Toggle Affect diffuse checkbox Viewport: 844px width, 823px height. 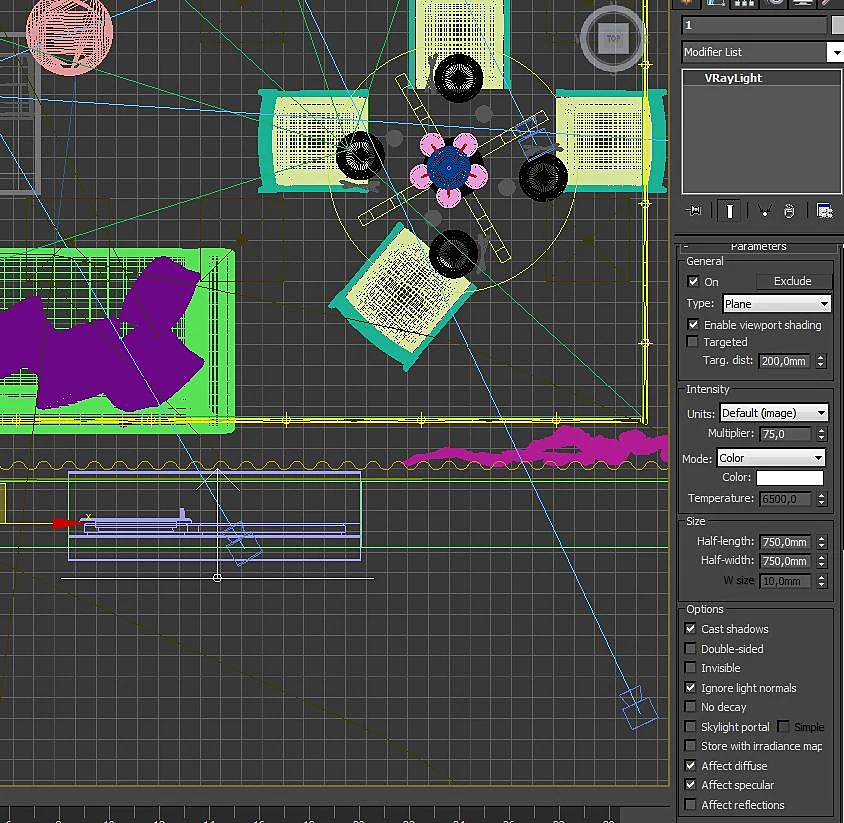coord(691,765)
